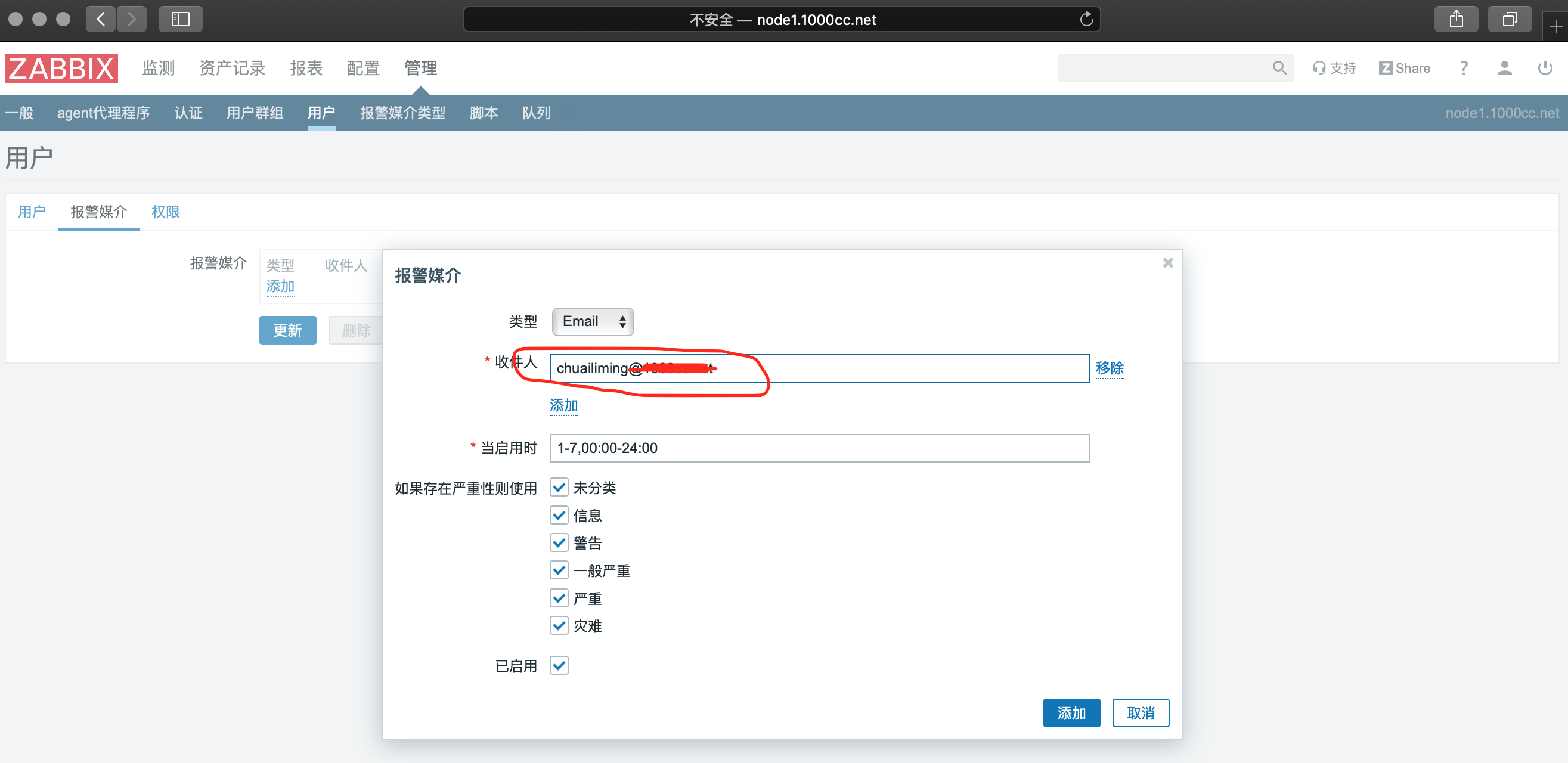Open the 管理 top menu
Screen dimensions: 1568x763
(x=420, y=68)
